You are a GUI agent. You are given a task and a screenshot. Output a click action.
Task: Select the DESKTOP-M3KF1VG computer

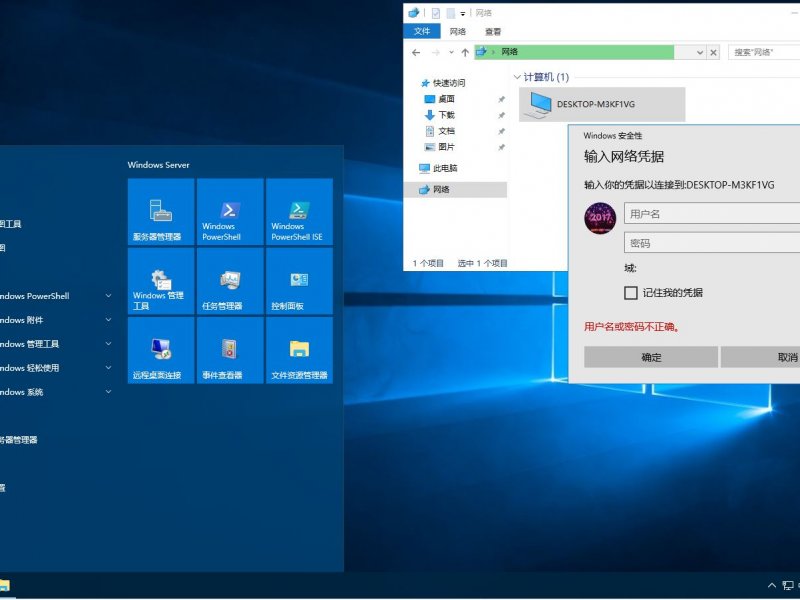tap(602, 104)
